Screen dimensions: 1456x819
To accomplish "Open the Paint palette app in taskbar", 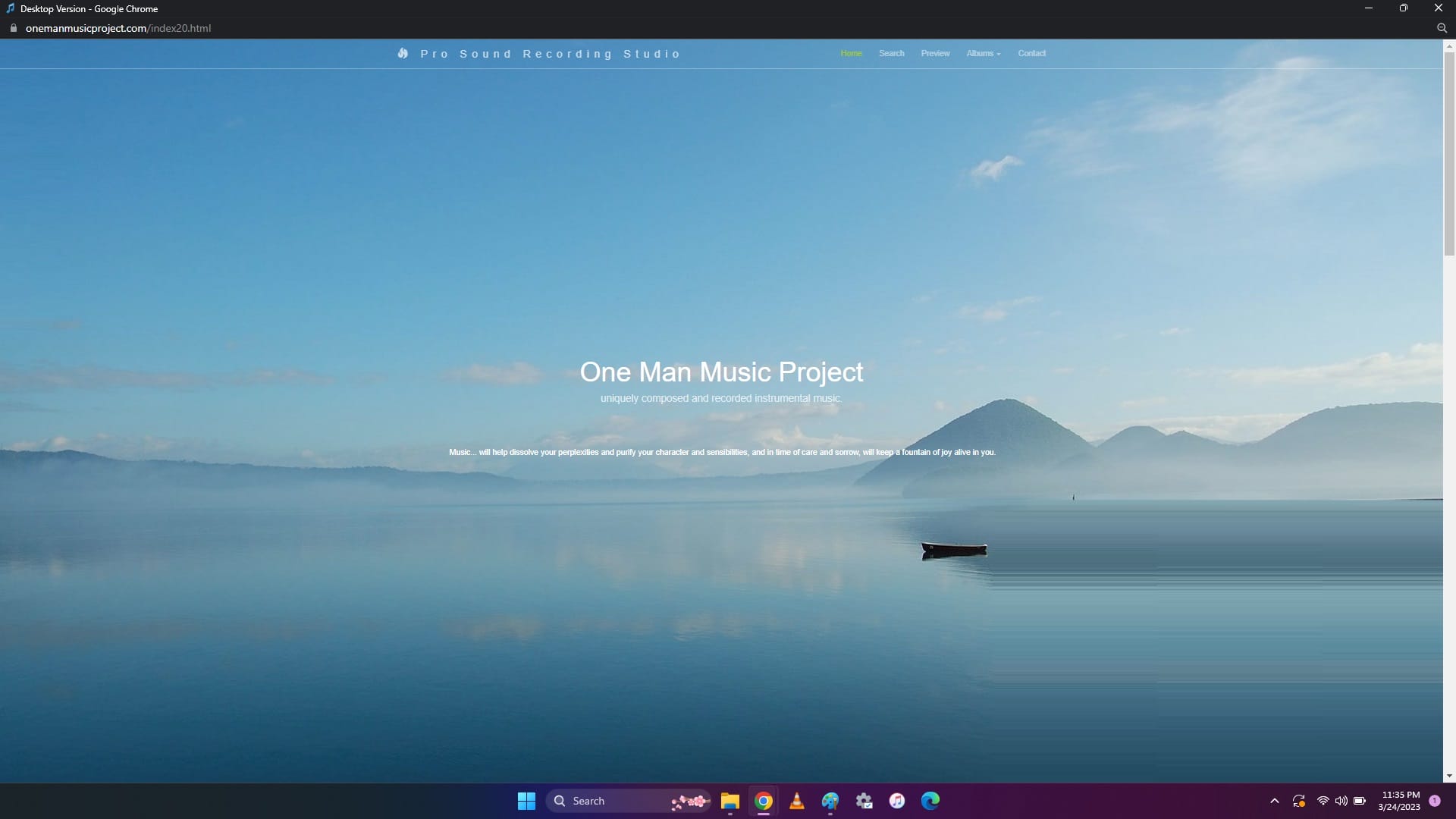I will 830,801.
